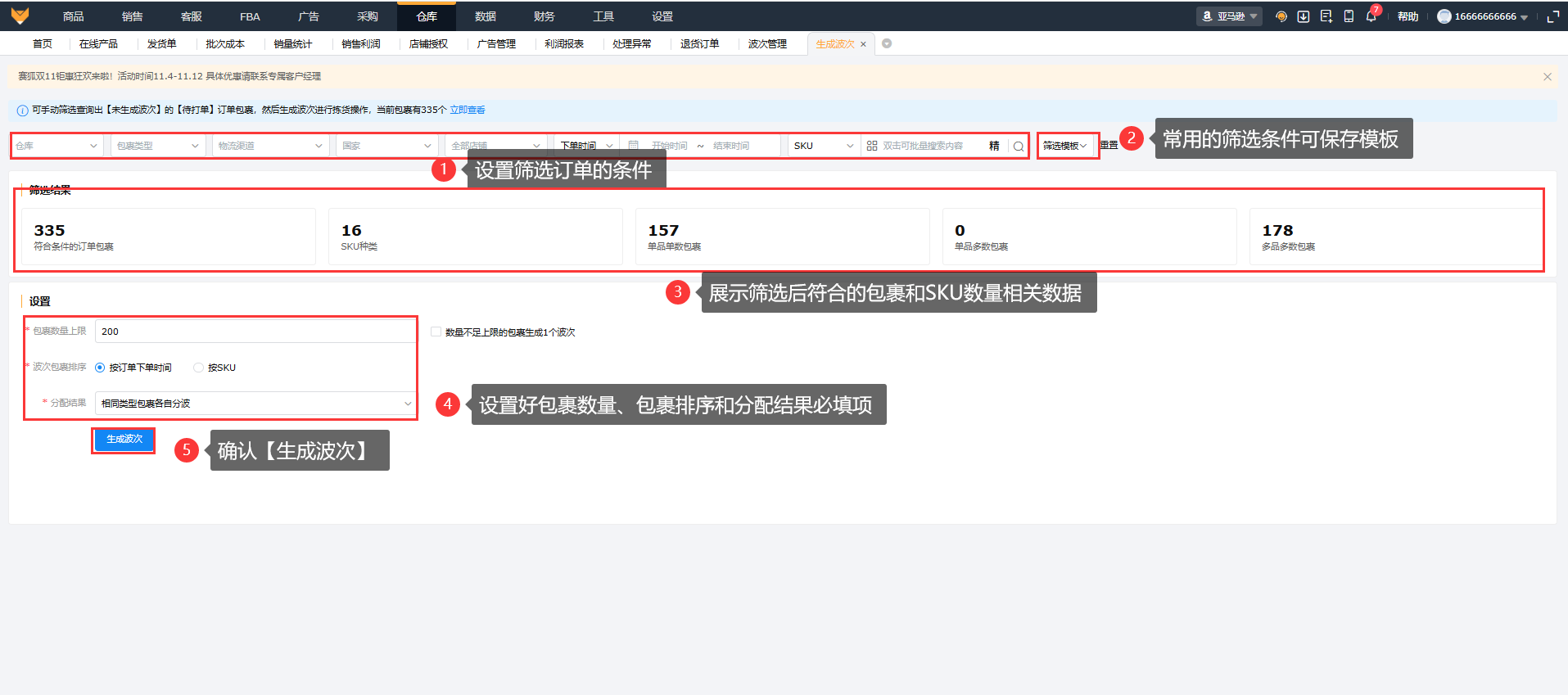Screen dimensions: 1568x695
Task: Open the FBA menu
Action: pos(251,16)
